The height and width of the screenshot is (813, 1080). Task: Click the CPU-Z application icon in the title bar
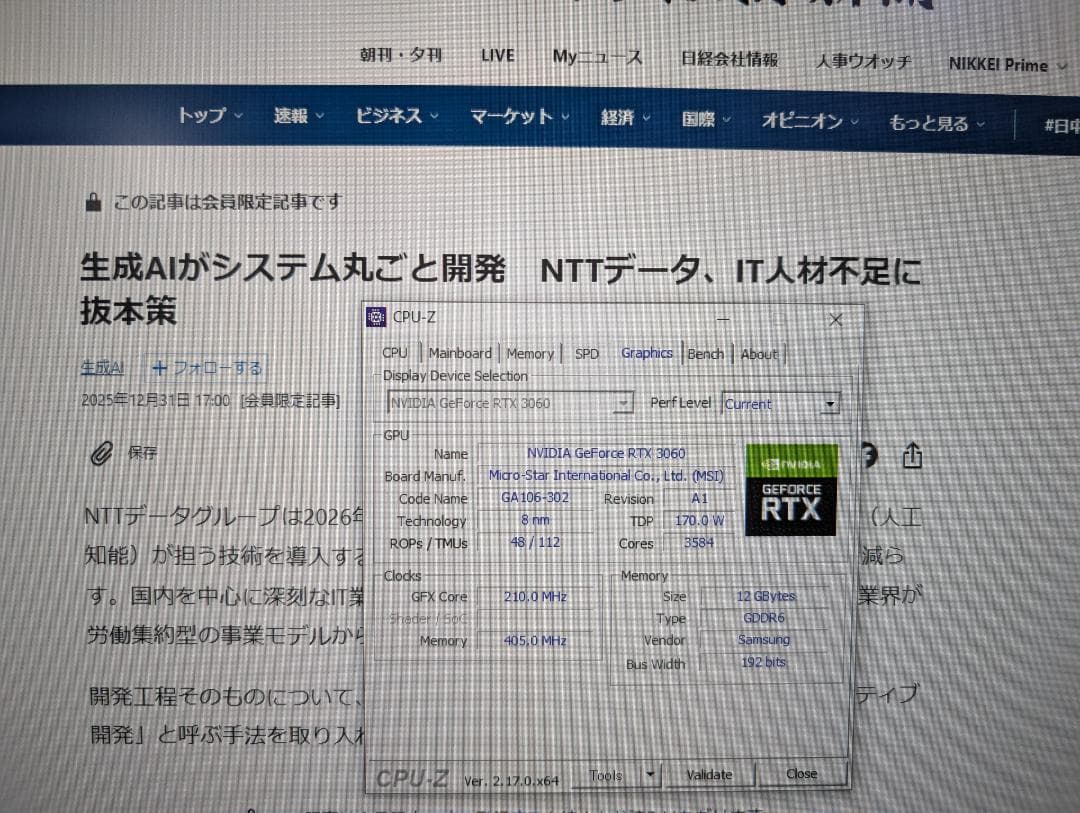375,317
